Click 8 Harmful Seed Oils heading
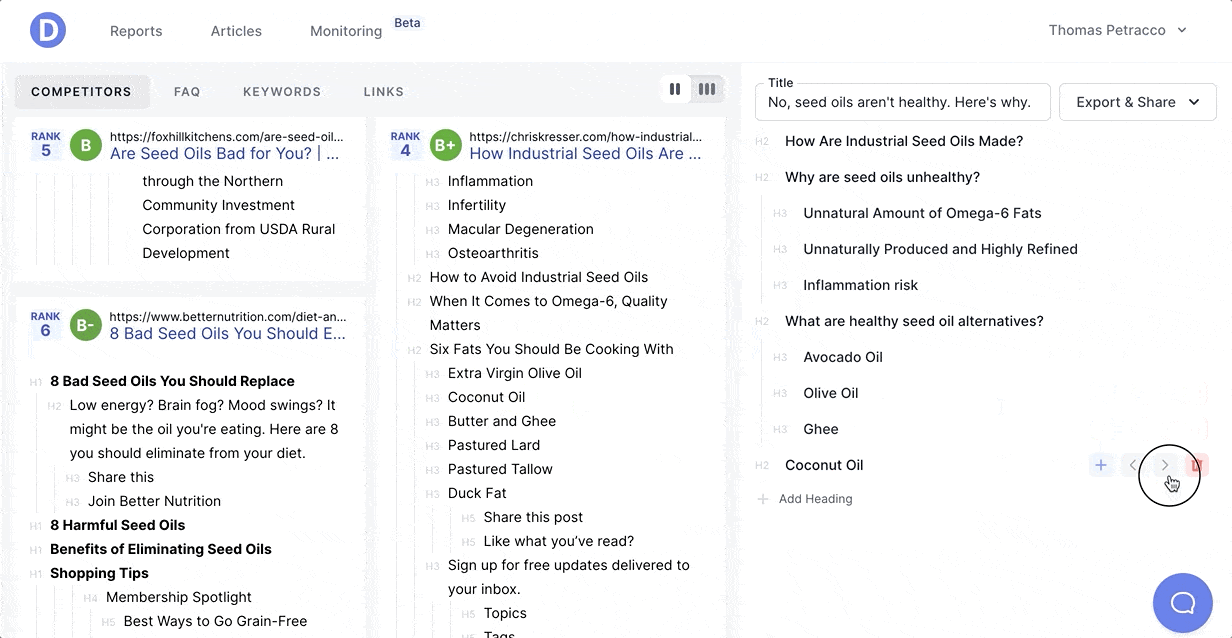Screen dimensions: 1232x638 (118, 525)
